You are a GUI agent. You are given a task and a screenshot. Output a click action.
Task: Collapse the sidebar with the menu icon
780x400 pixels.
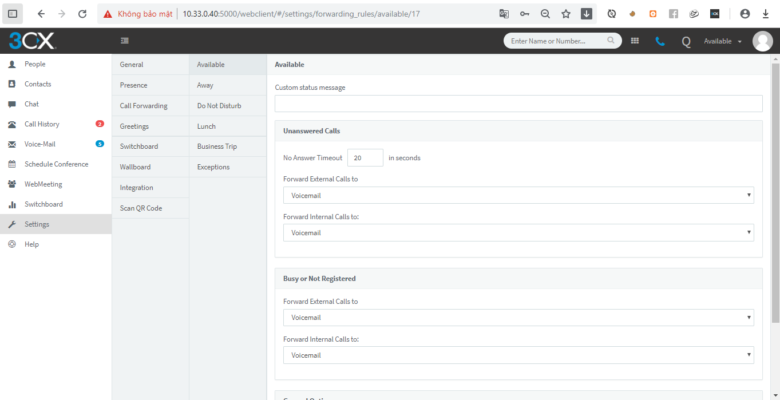[124, 41]
